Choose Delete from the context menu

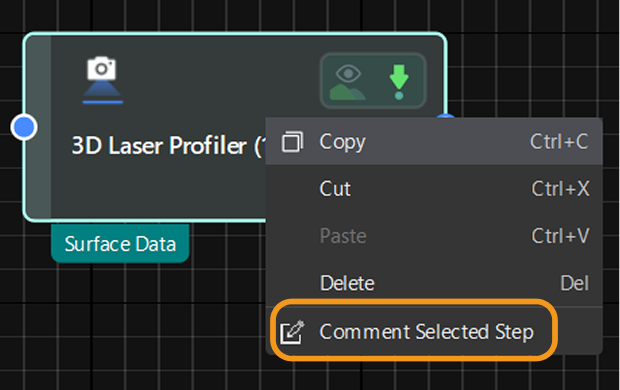click(434, 283)
